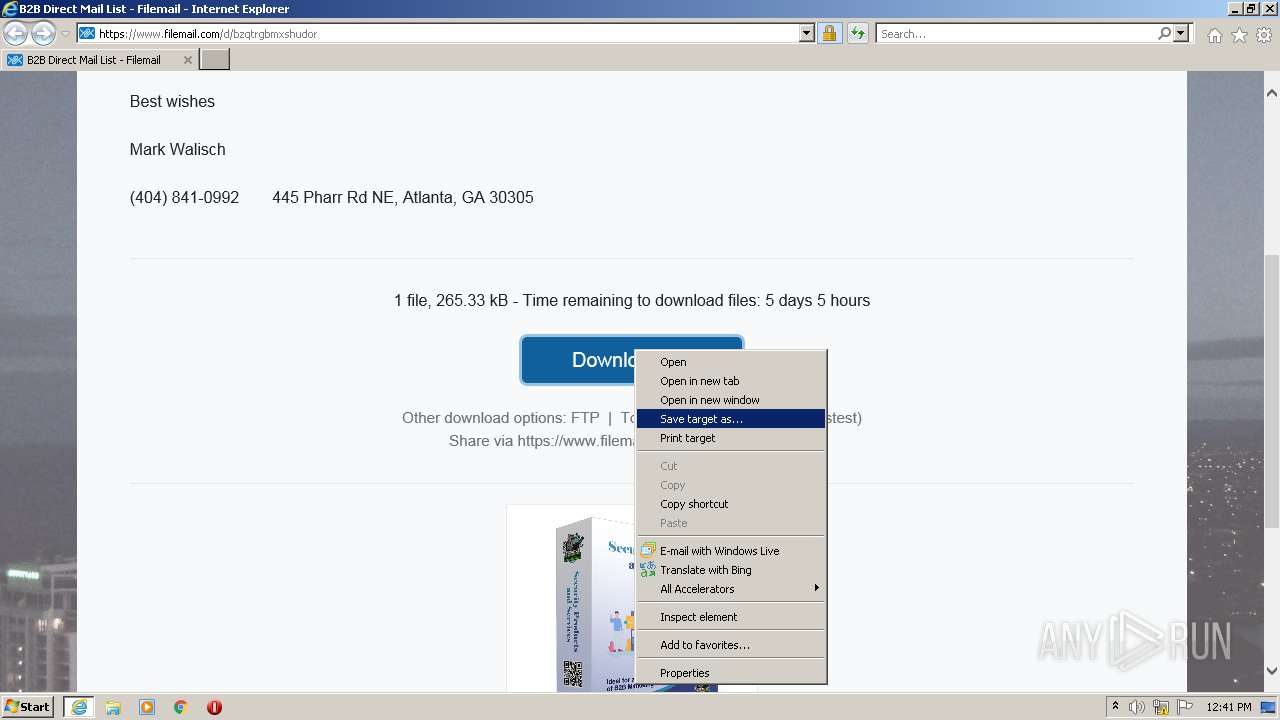Screen dimensions: 1280x720
Task: Open the FTP download option link
Action: click(x=585, y=418)
